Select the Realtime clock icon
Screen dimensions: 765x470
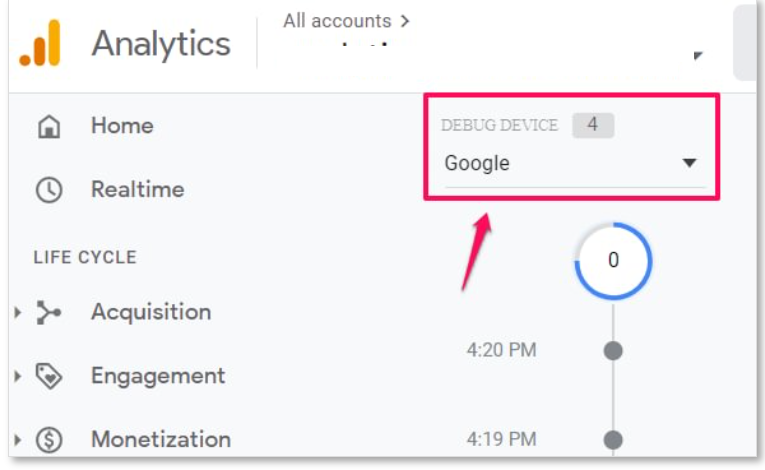(x=49, y=190)
